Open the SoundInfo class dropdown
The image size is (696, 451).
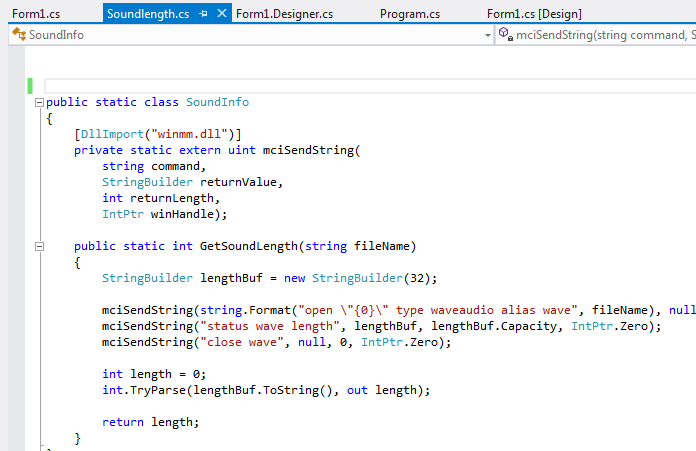tap(488, 35)
